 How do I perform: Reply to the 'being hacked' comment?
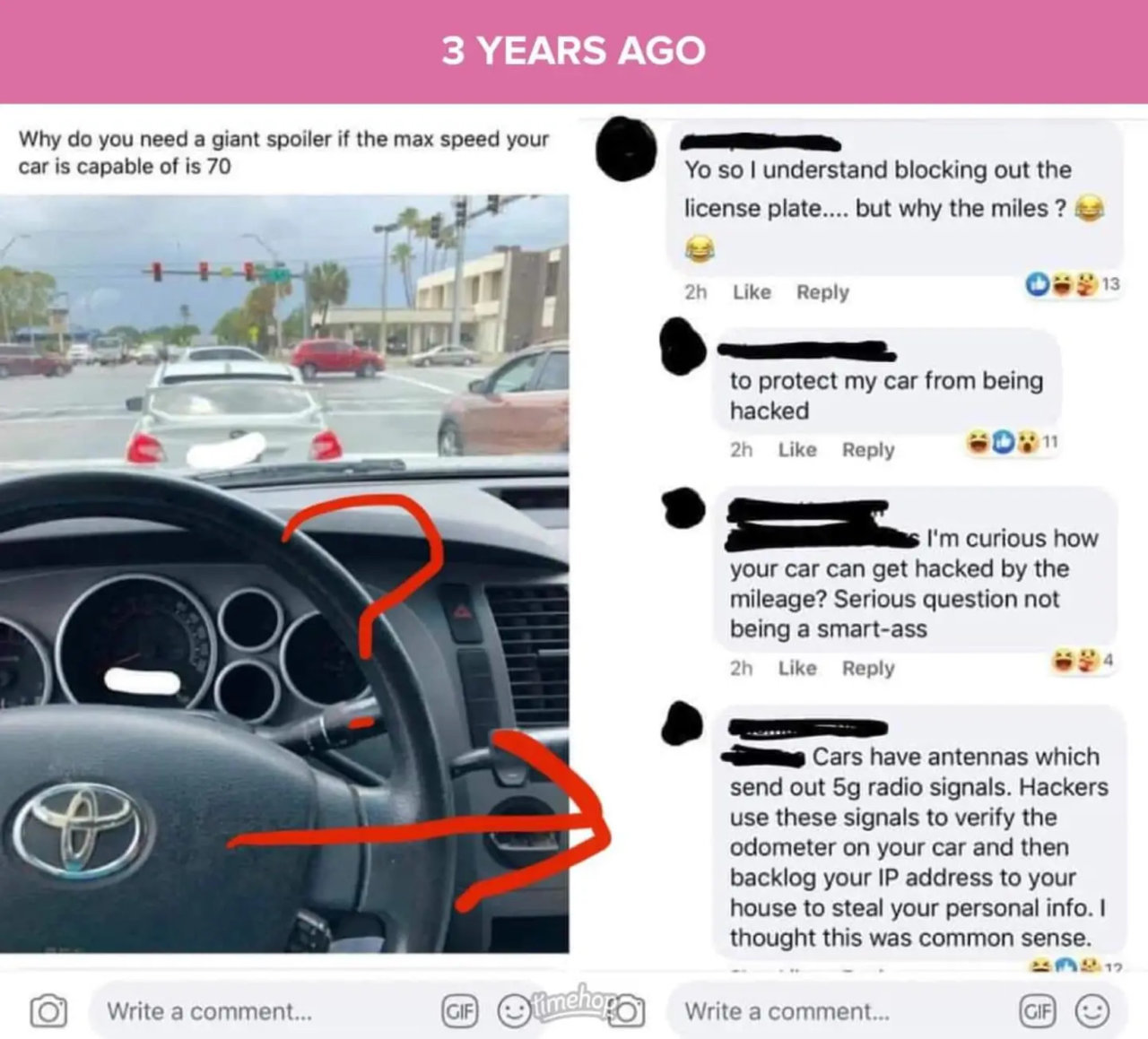868,449
